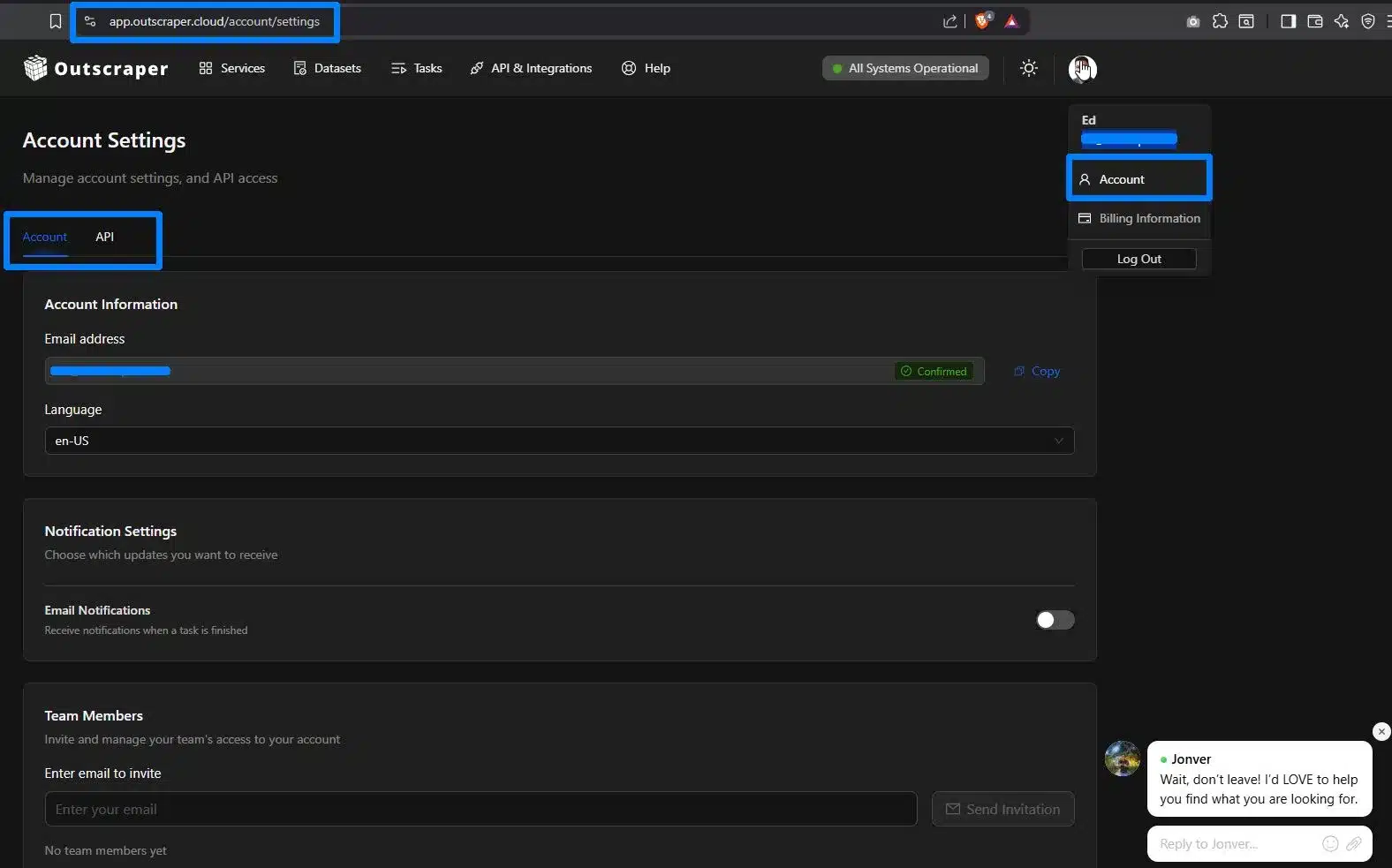The height and width of the screenshot is (868, 1392).
Task: Open the Services menu
Action: [x=232, y=68]
